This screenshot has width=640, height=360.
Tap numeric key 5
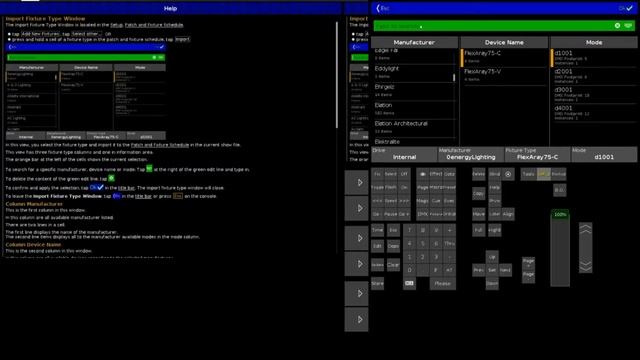[x=423, y=244]
